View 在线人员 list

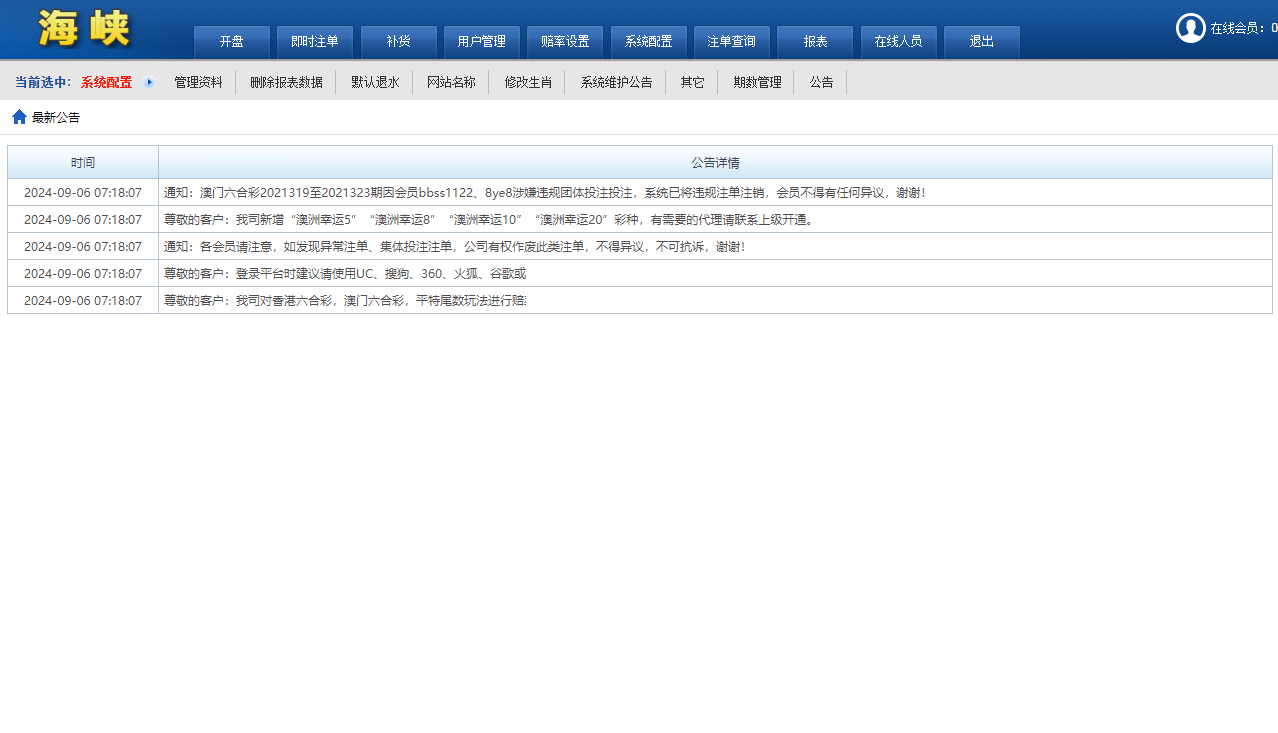click(x=898, y=42)
